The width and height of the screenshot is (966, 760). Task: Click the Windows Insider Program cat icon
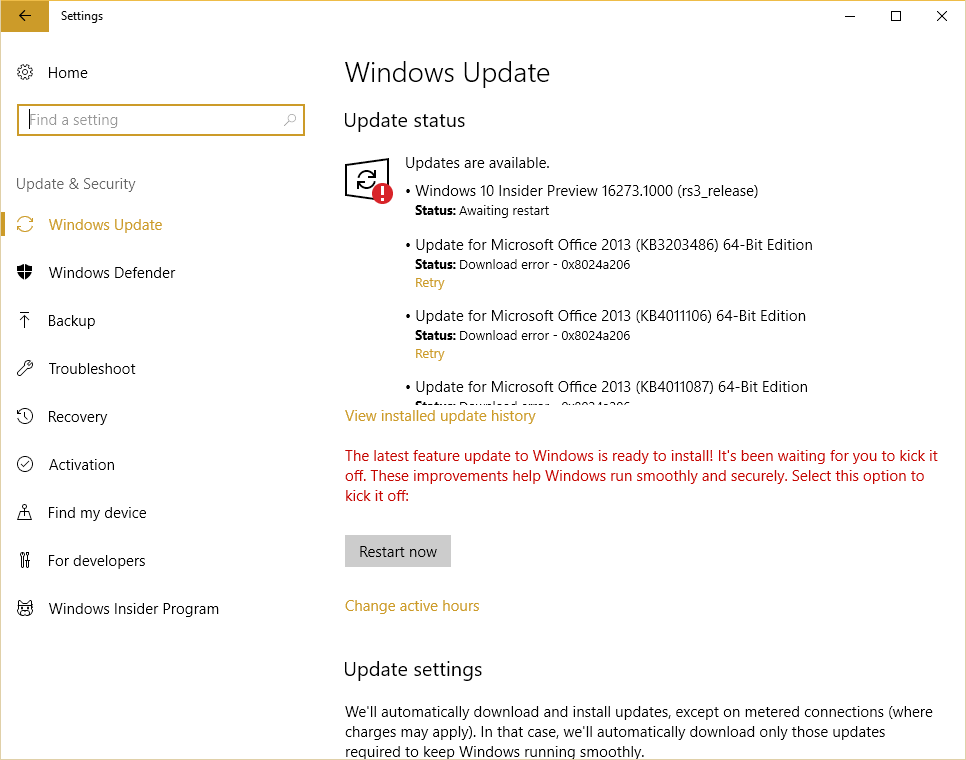coord(25,608)
